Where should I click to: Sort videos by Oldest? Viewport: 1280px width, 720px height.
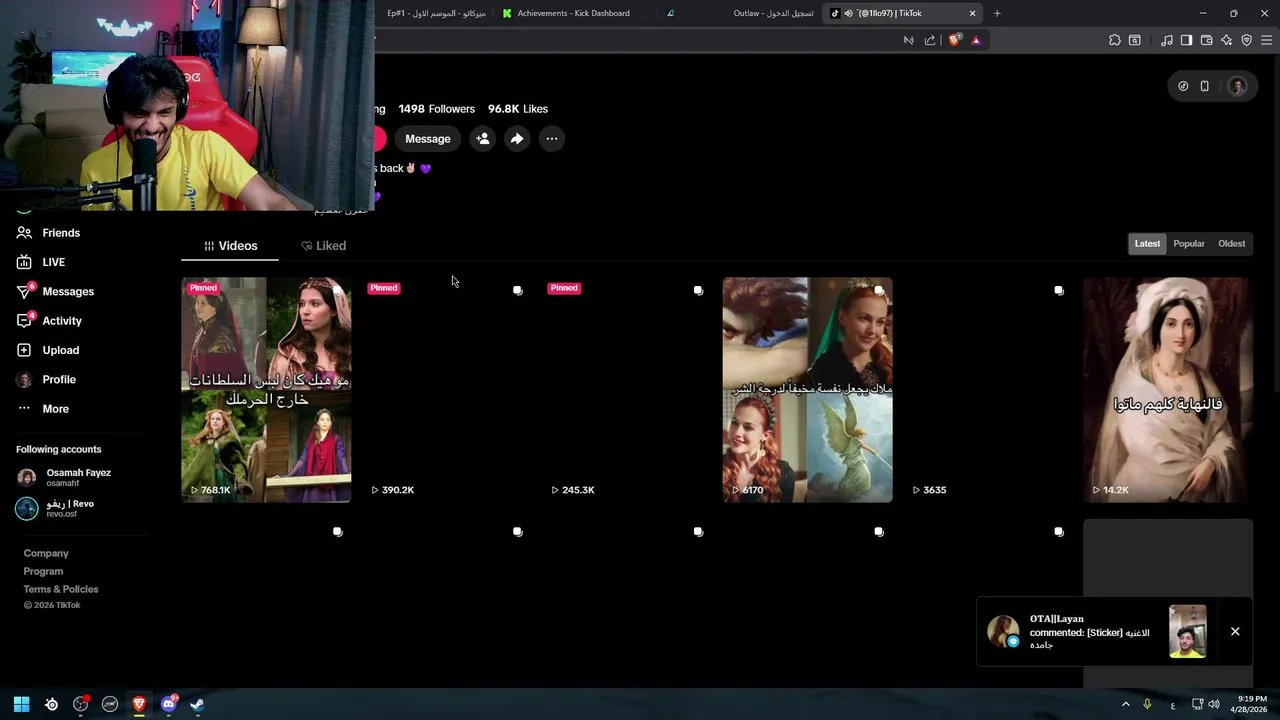tap(1232, 244)
